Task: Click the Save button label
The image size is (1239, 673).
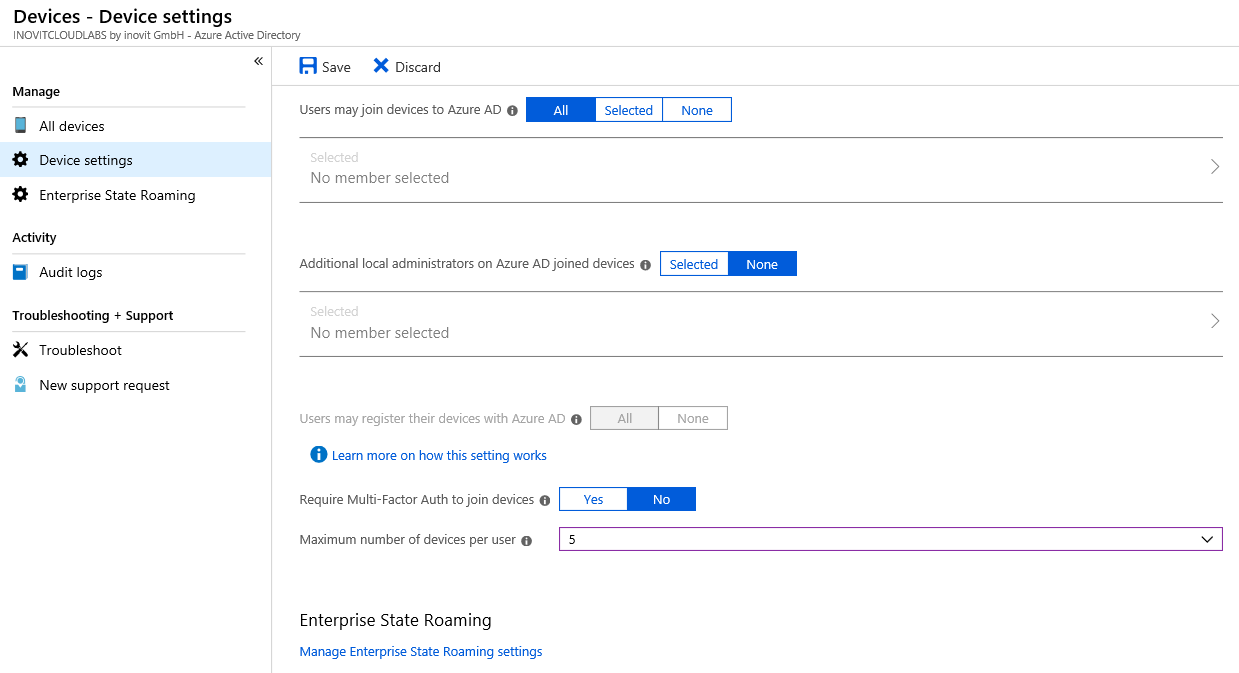Action: click(336, 67)
